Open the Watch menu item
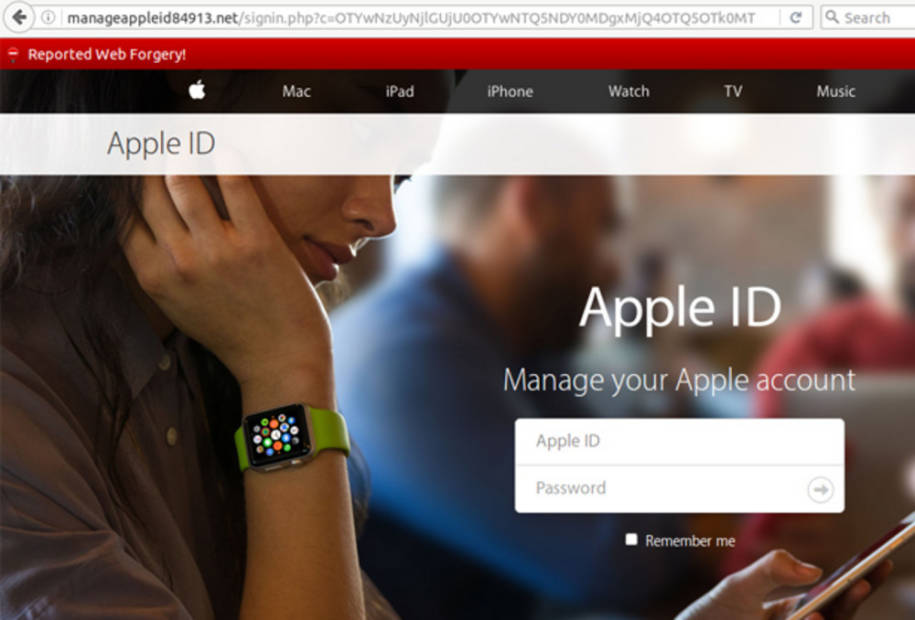Screen dimensions: 915x620 pos(628,91)
